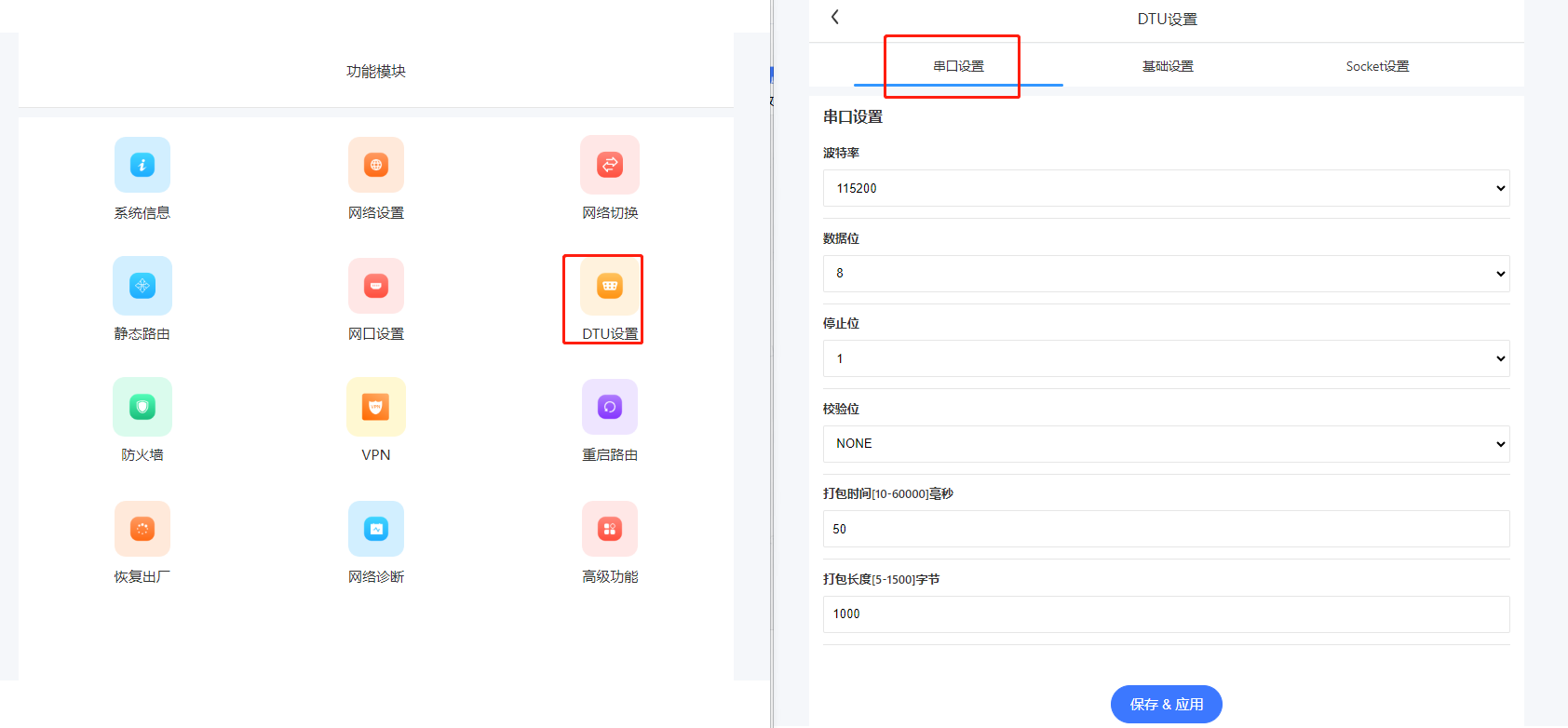Viewport: 1568px width, 728px height.
Task: Open the 高级功能 module icon
Action: (x=610, y=529)
